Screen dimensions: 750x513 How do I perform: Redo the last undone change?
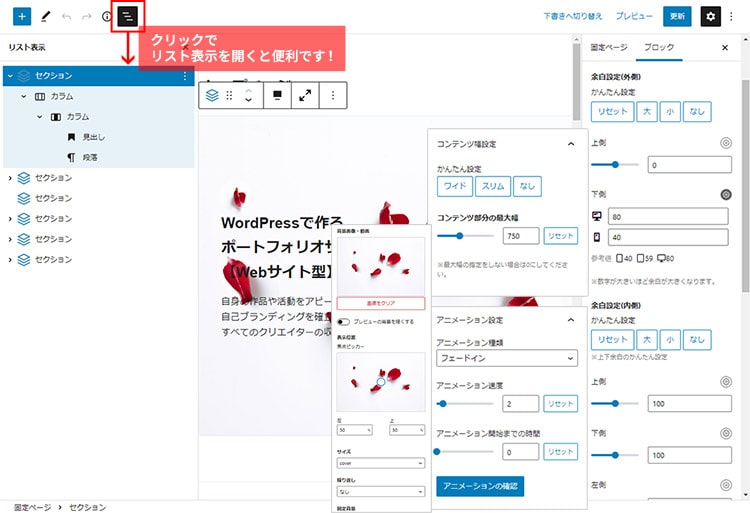click(x=87, y=17)
